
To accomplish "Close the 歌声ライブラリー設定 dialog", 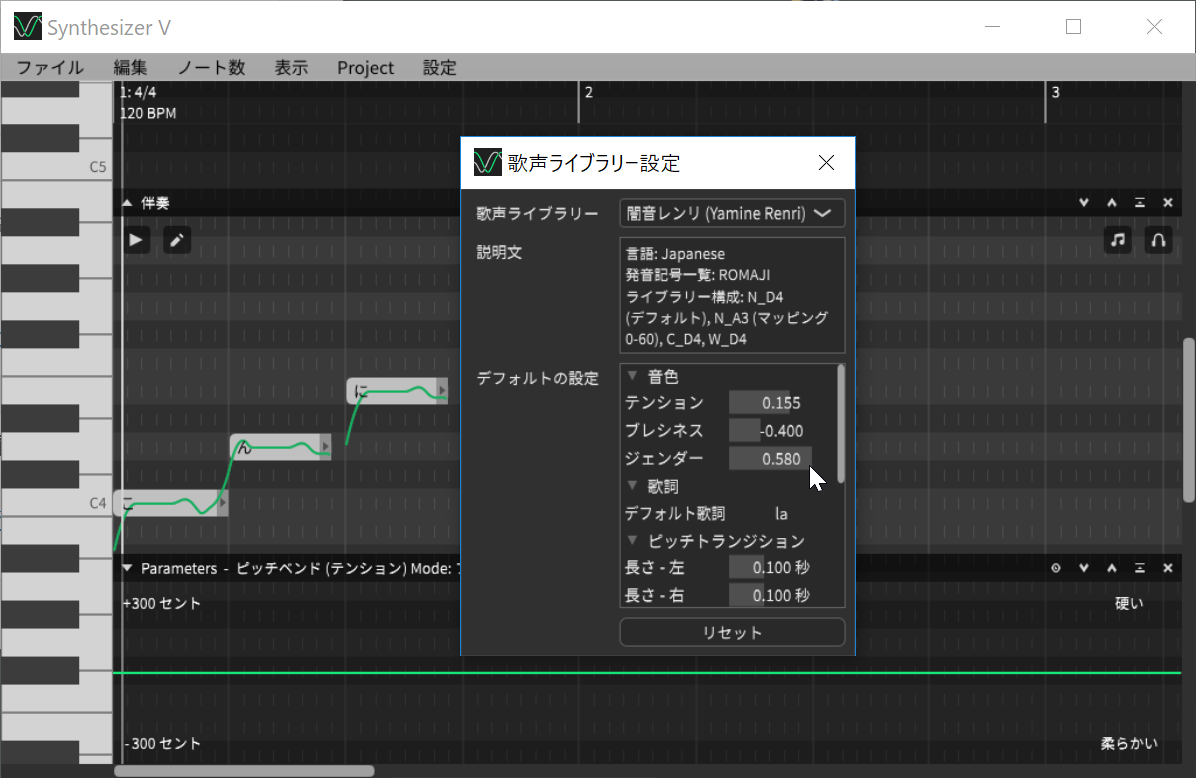I will point(826,162).
